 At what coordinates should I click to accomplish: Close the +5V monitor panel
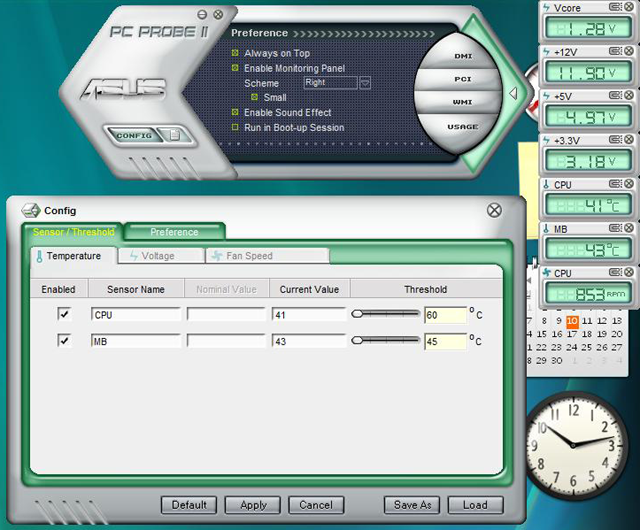coord(629,95)
